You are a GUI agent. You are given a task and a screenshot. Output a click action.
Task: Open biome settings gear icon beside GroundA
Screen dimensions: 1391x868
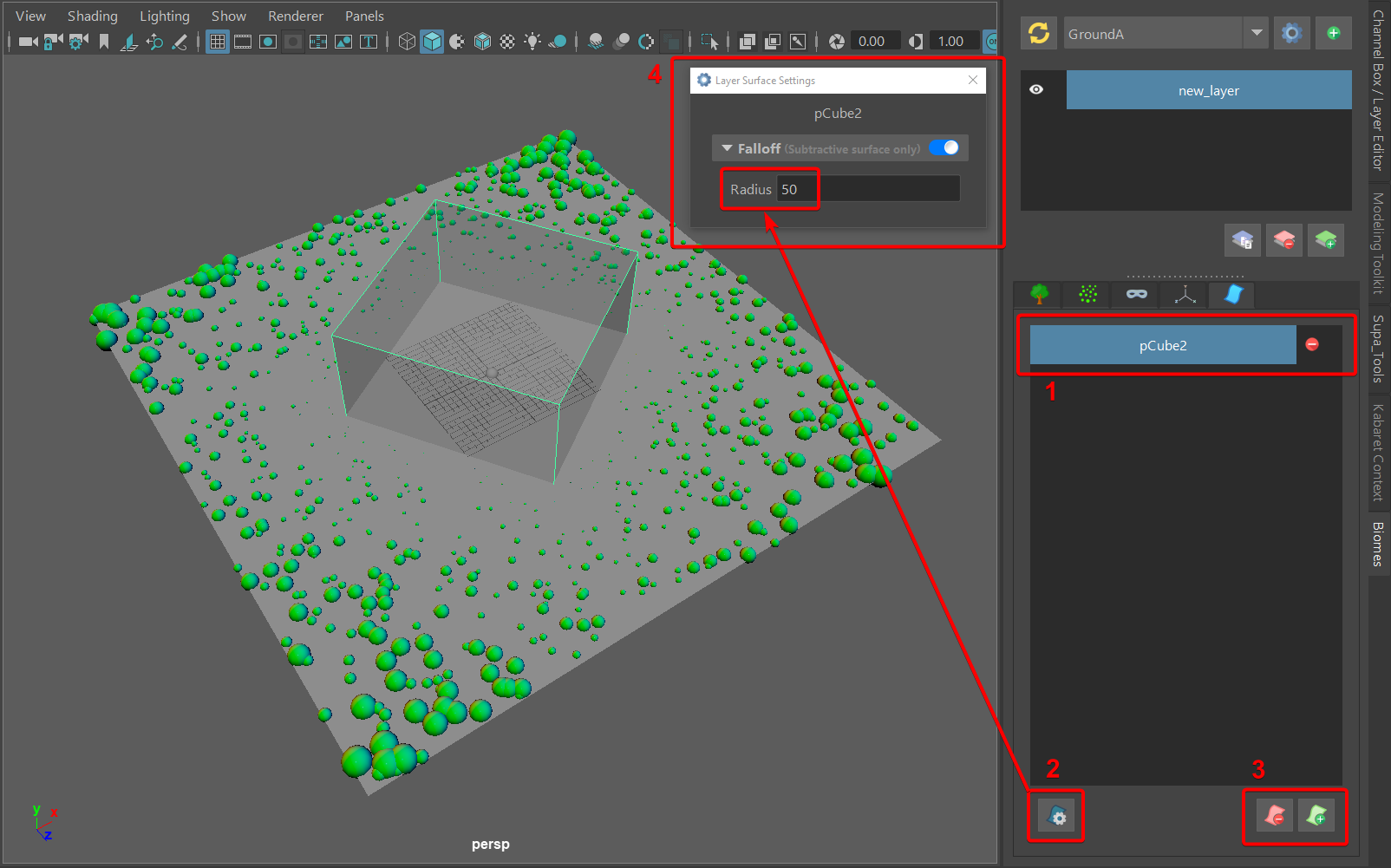[1291, 33]
